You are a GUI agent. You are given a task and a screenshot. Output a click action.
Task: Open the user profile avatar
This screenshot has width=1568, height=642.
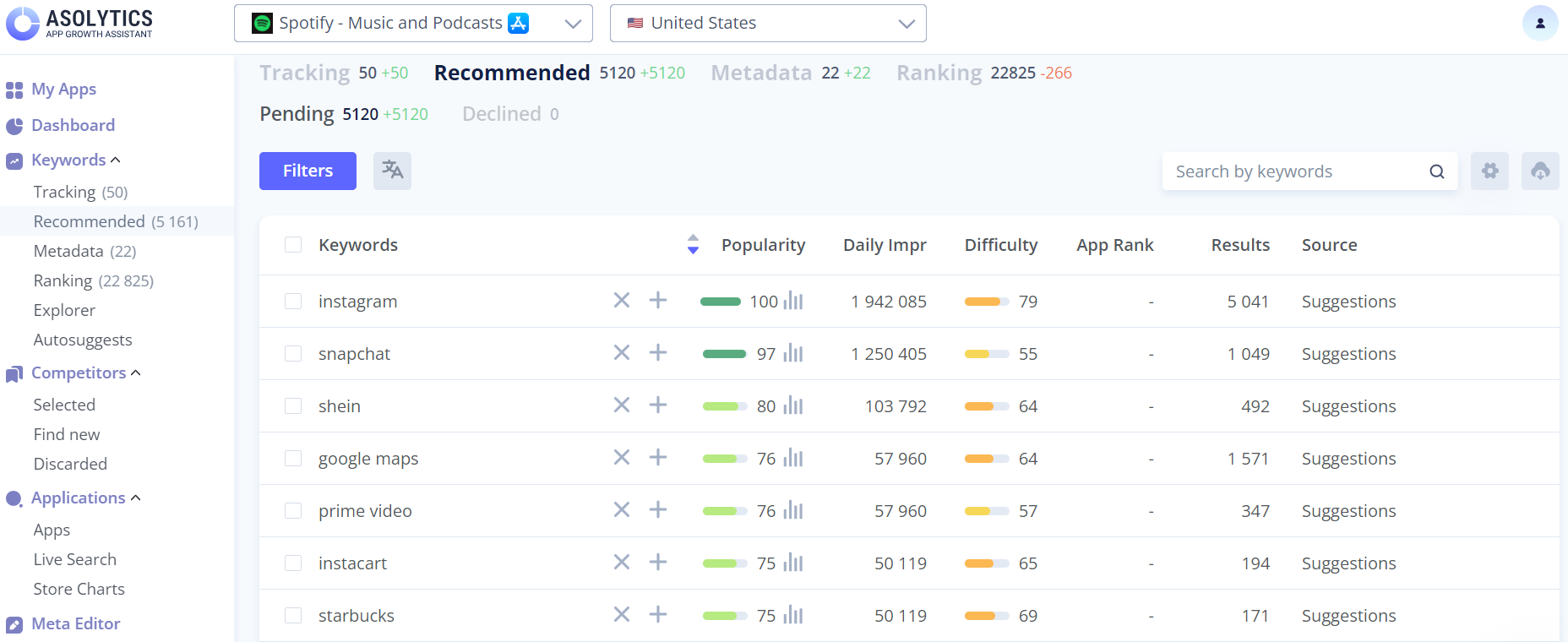[x=1539, y=23]
